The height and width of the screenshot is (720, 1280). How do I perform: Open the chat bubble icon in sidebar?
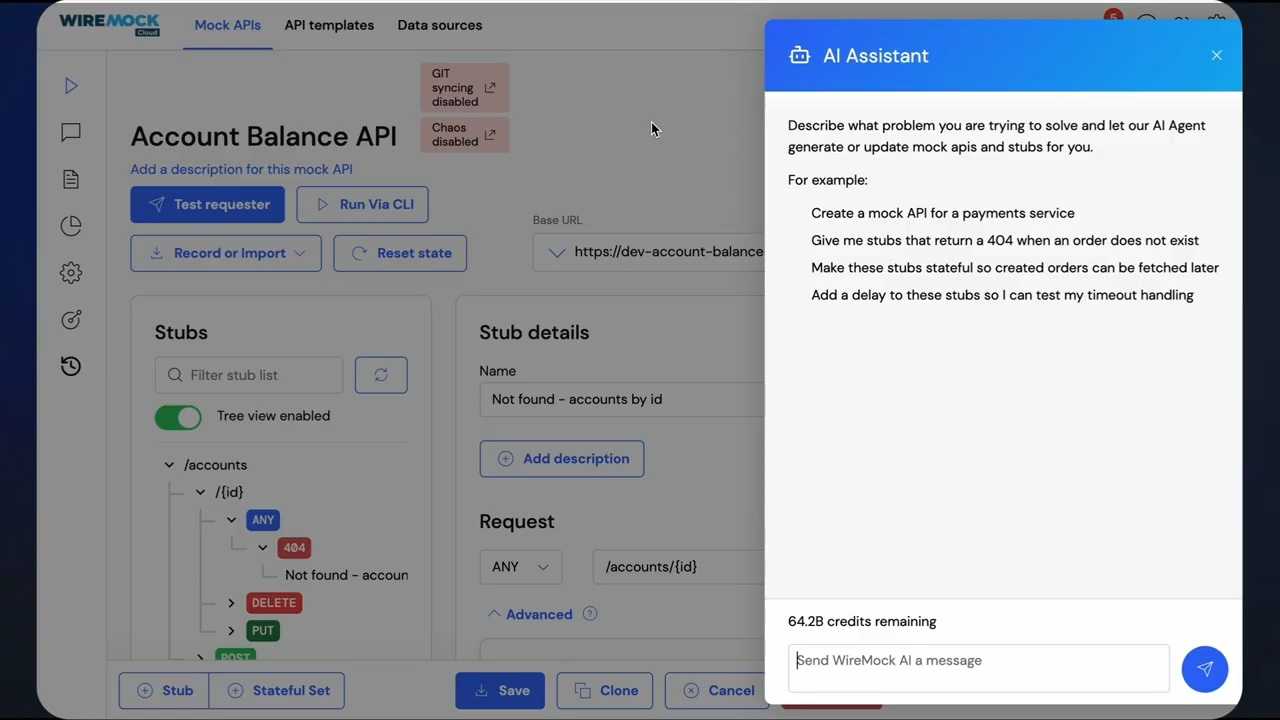click(x=71, y=132)
